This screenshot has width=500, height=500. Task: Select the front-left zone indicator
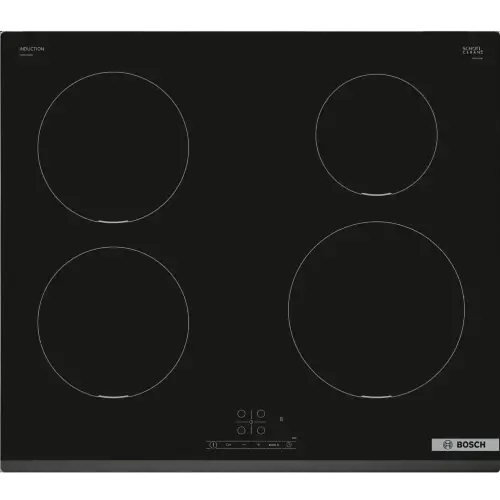click(x=241, y=430)
